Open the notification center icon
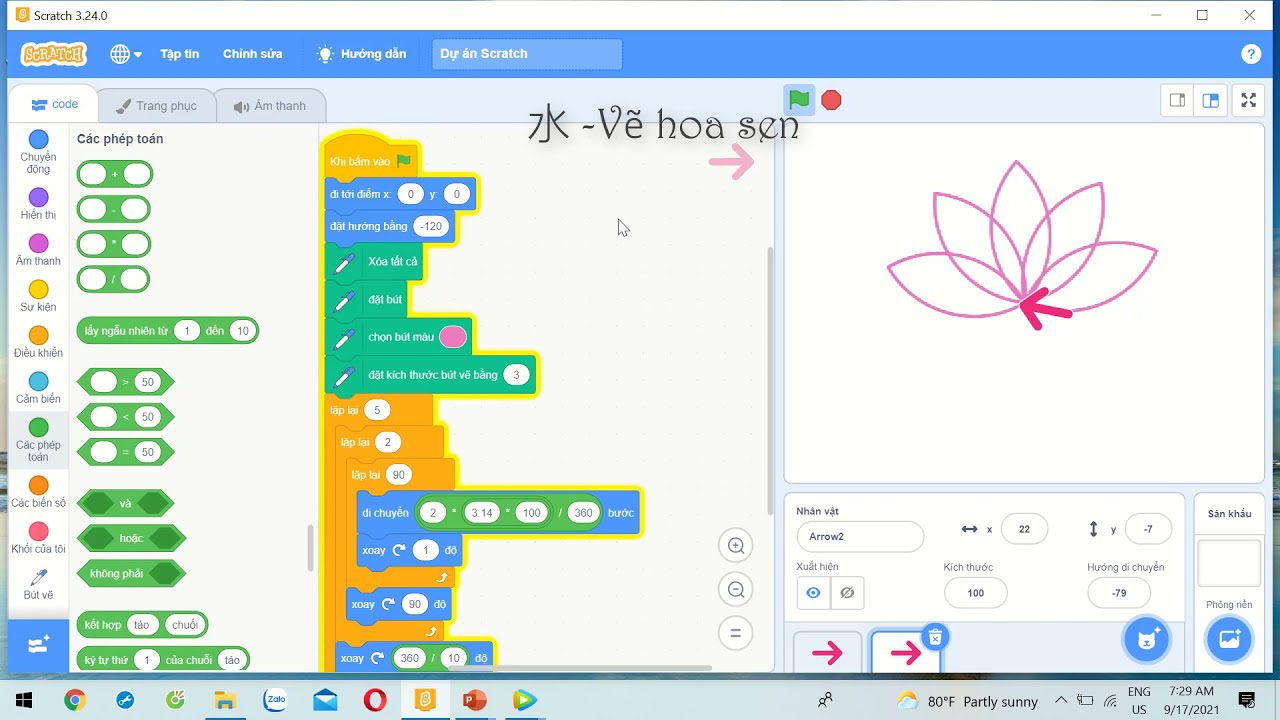 1247,700
